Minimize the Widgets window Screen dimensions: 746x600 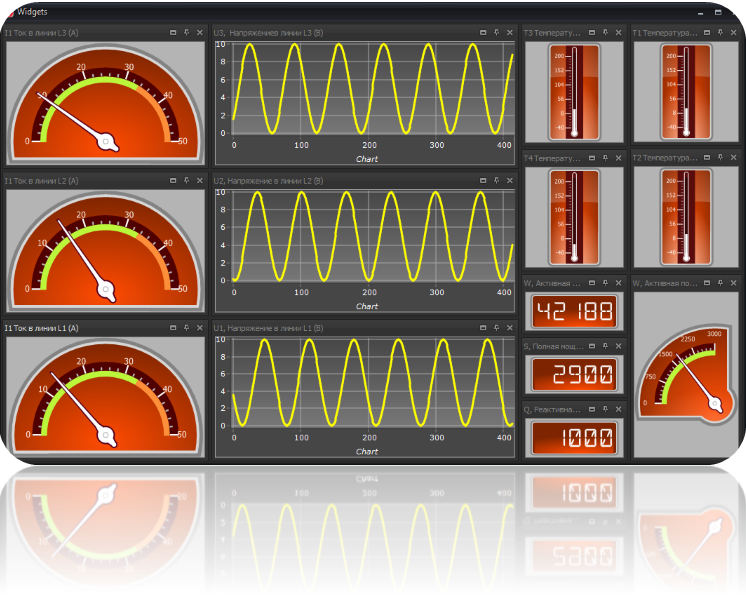click(700, 13)
